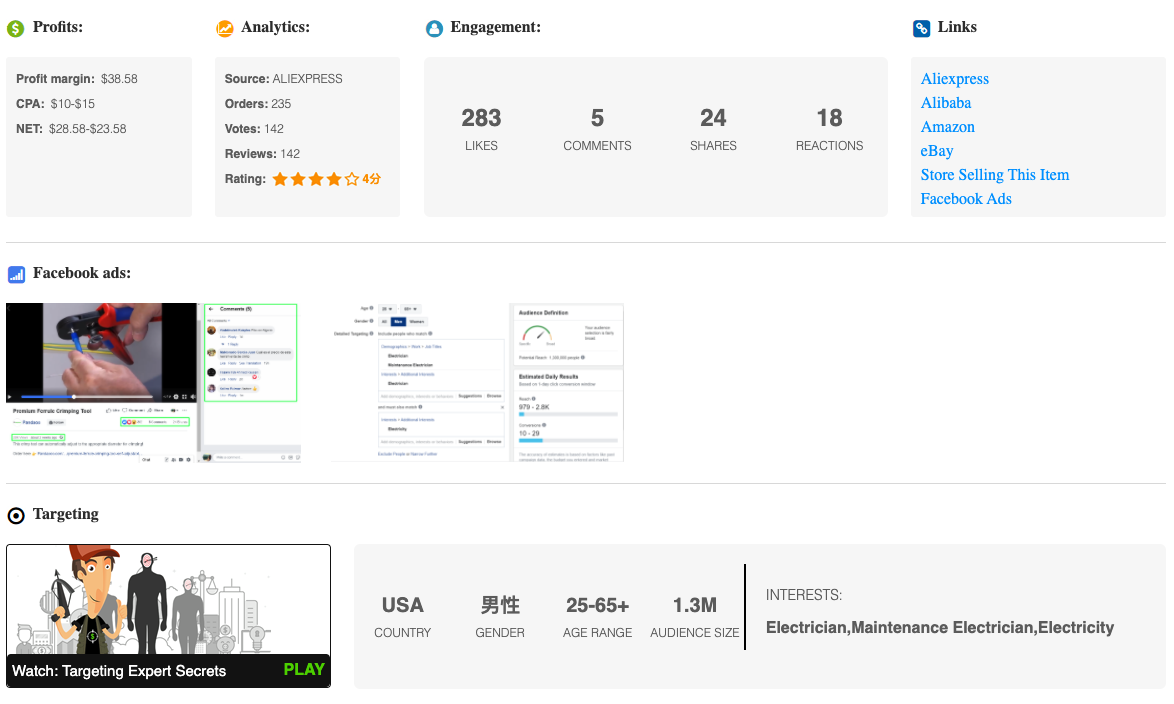Open the Alibaba link
Image resolution: width=1174 pixels, height=704 pixels.
pyautogui.click(x=945, y=103)
